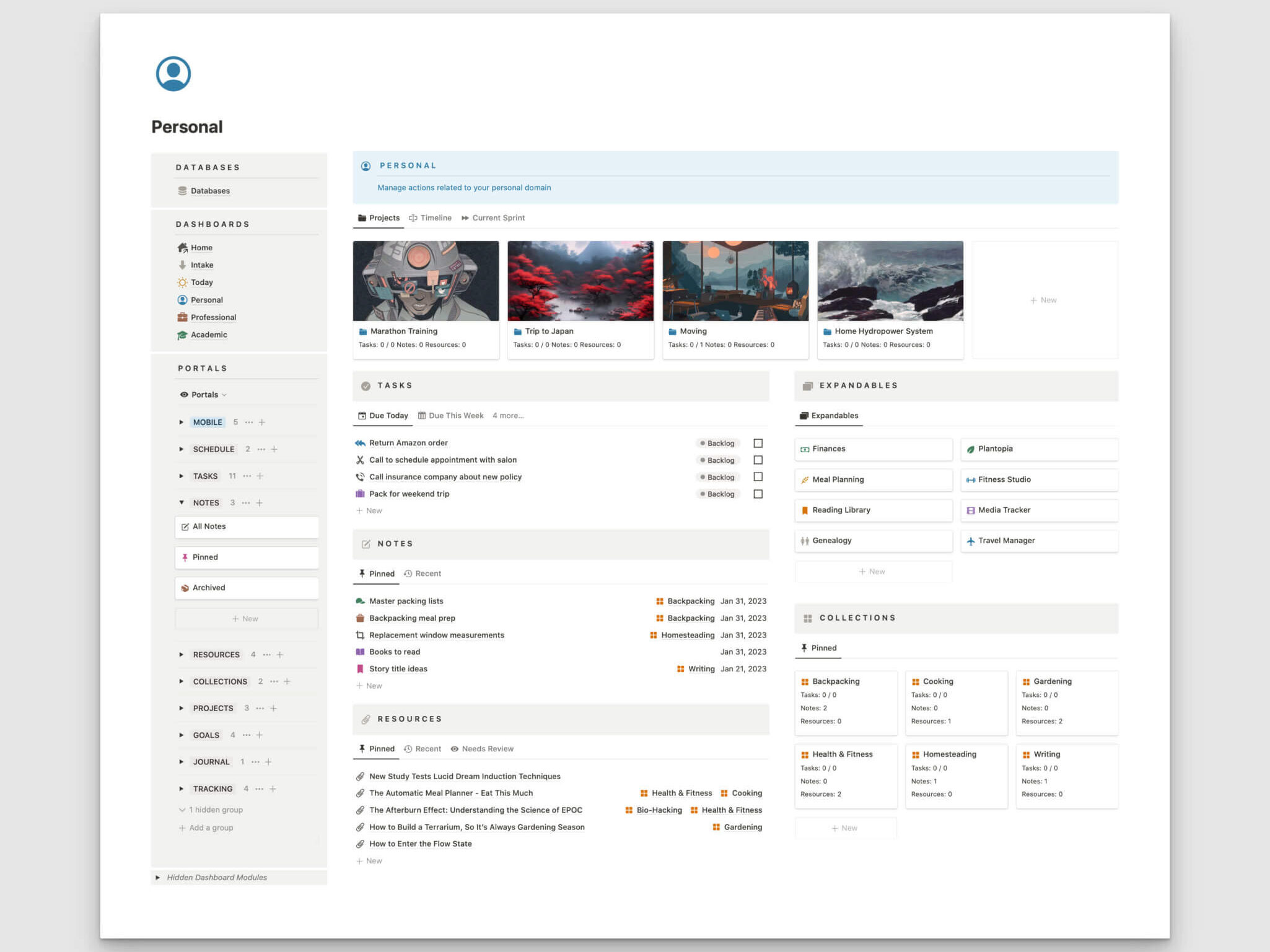Check off Return Amazon order task
1270x952 pixels.
(x=758, y=443)
